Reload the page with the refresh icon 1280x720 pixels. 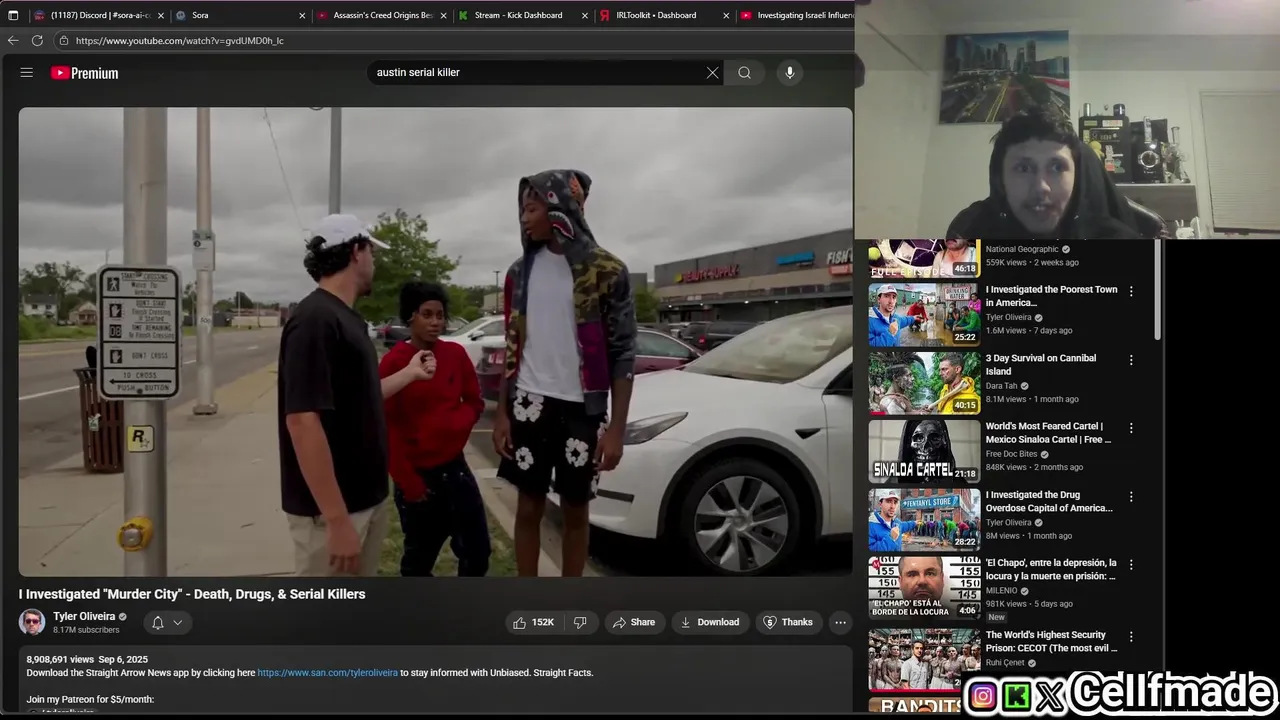click(x=37, y=41)
